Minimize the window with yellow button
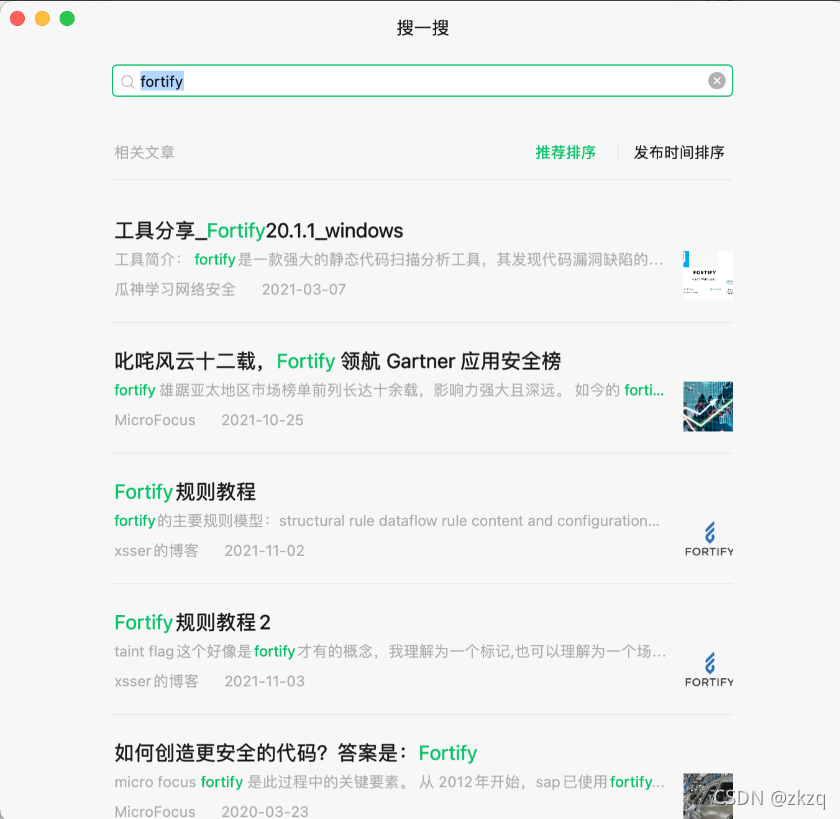The image size is (840, 819). pyautogui.click(x=42, y=18)
